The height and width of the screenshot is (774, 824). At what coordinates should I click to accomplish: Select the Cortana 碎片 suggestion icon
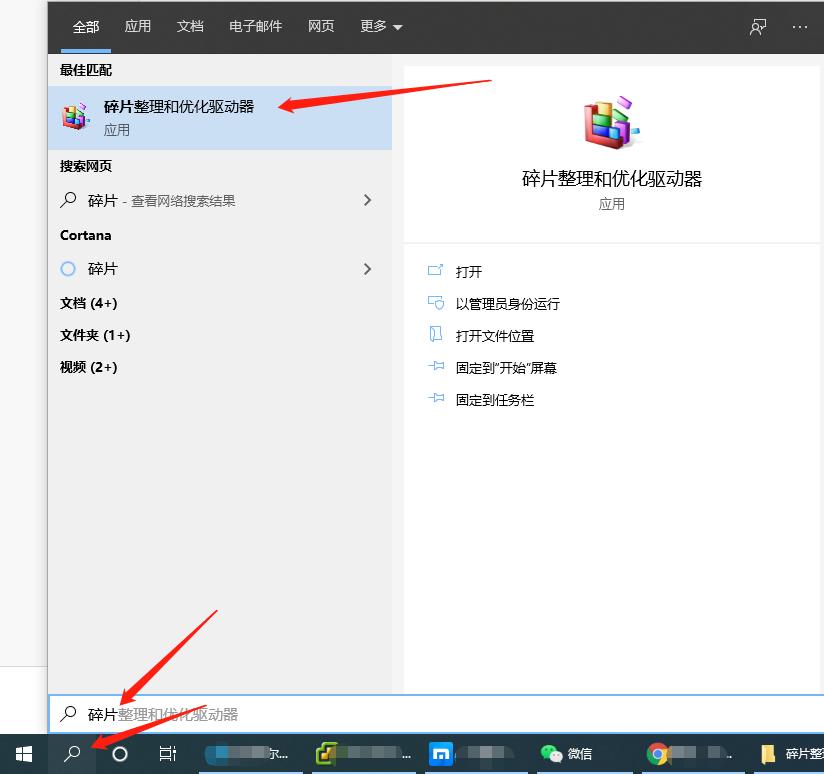66,268
